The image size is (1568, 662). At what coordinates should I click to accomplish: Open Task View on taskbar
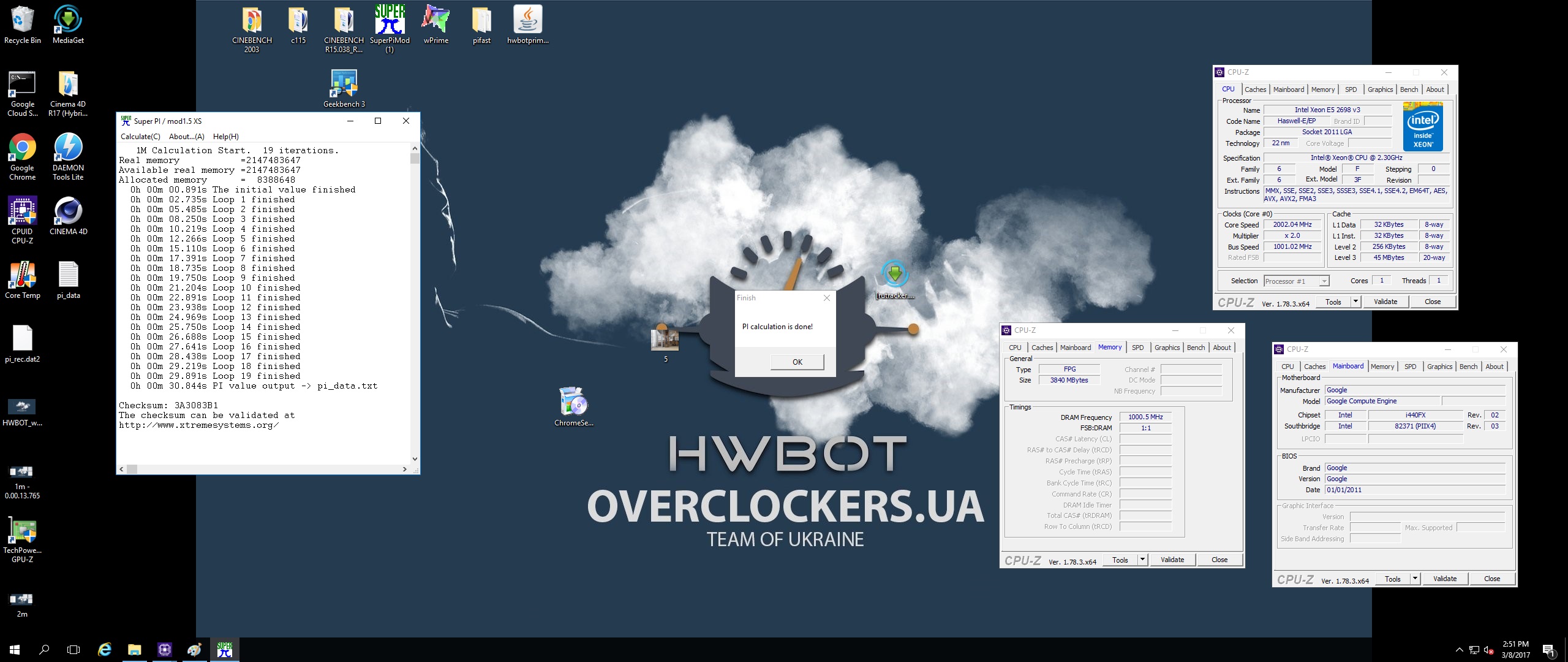(x=73, y=650)
